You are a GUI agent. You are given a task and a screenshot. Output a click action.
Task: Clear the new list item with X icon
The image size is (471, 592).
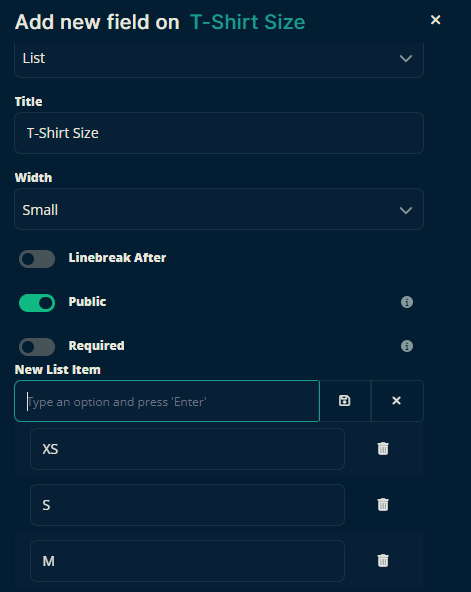click(397, 401)
